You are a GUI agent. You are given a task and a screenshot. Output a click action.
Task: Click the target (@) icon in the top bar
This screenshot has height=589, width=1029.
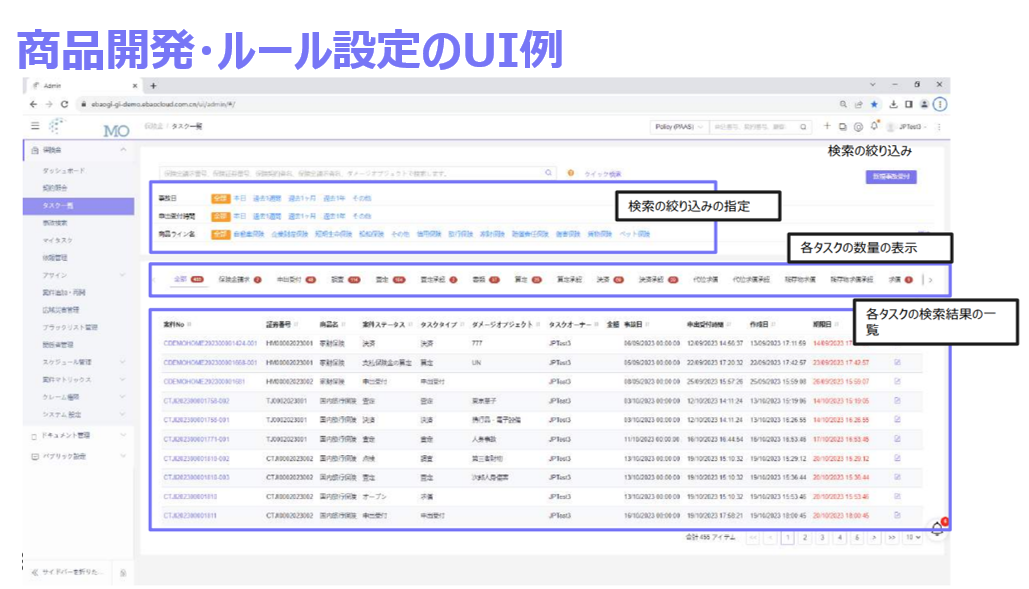point(858,126)
